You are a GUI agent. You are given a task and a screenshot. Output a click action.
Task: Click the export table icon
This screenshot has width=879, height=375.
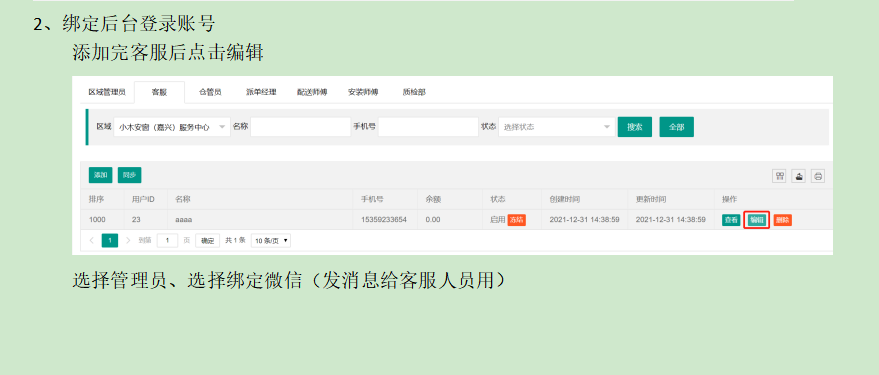tap(799, 176)
